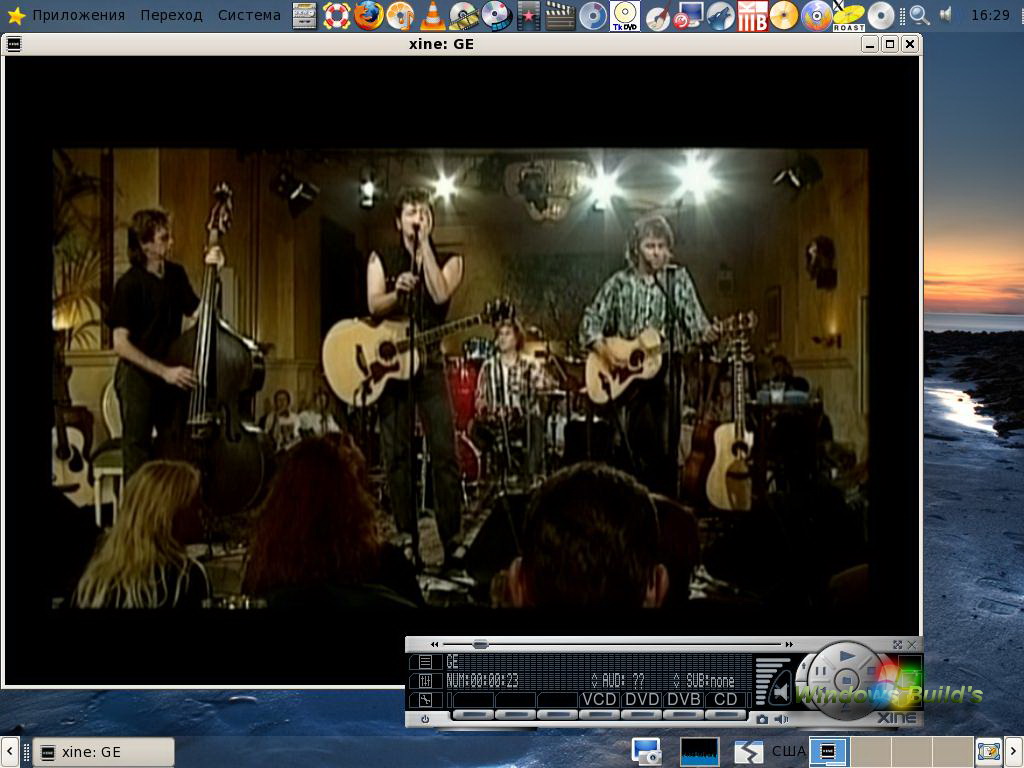The height and width of the screenshot is (768, 1024).
Task: Open the xine file browser center button
Action: (x=846, y=680)
